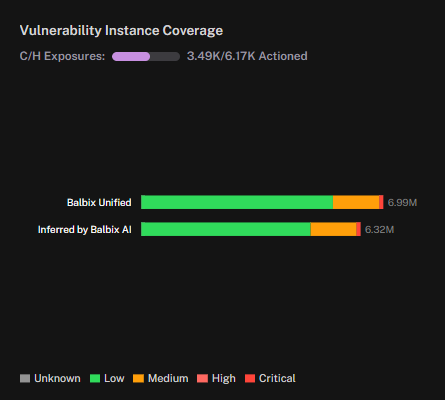Toggle the Low severity legend label
The image size is (445, 400).
coord(114,378)
